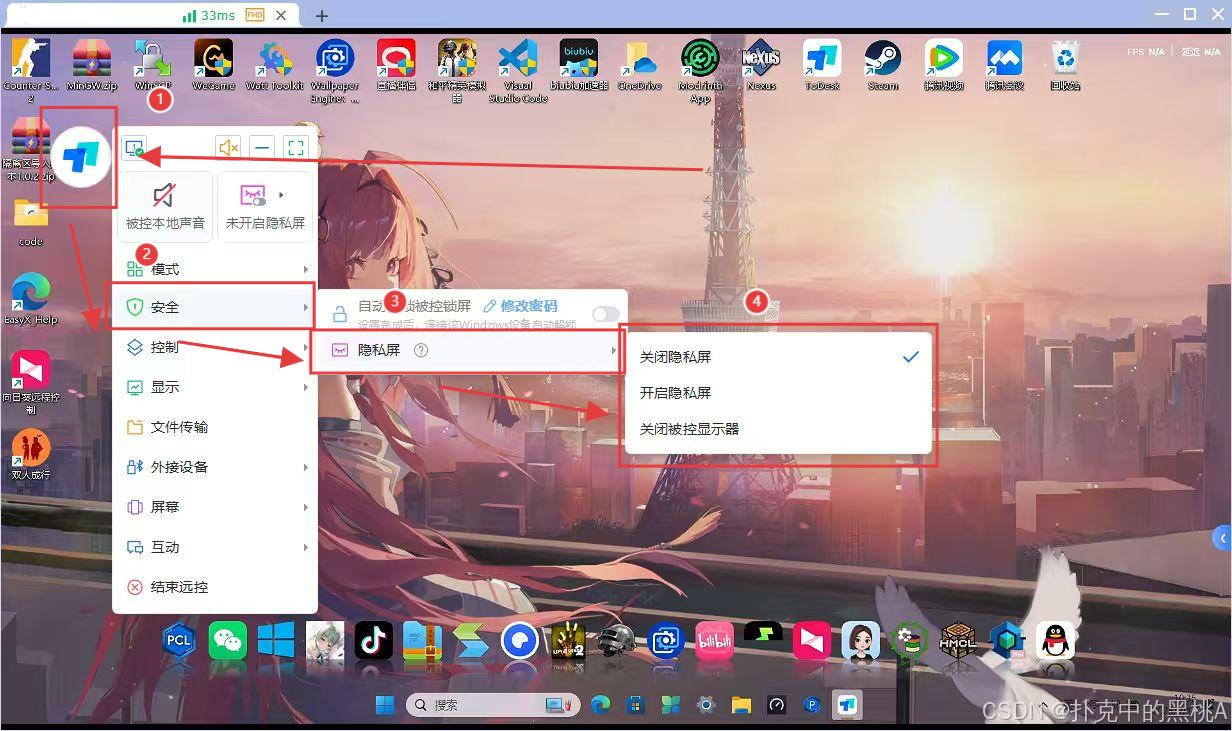Open the 互动 menu item
The image size is (1232, 731).
(x=215, y=547)
